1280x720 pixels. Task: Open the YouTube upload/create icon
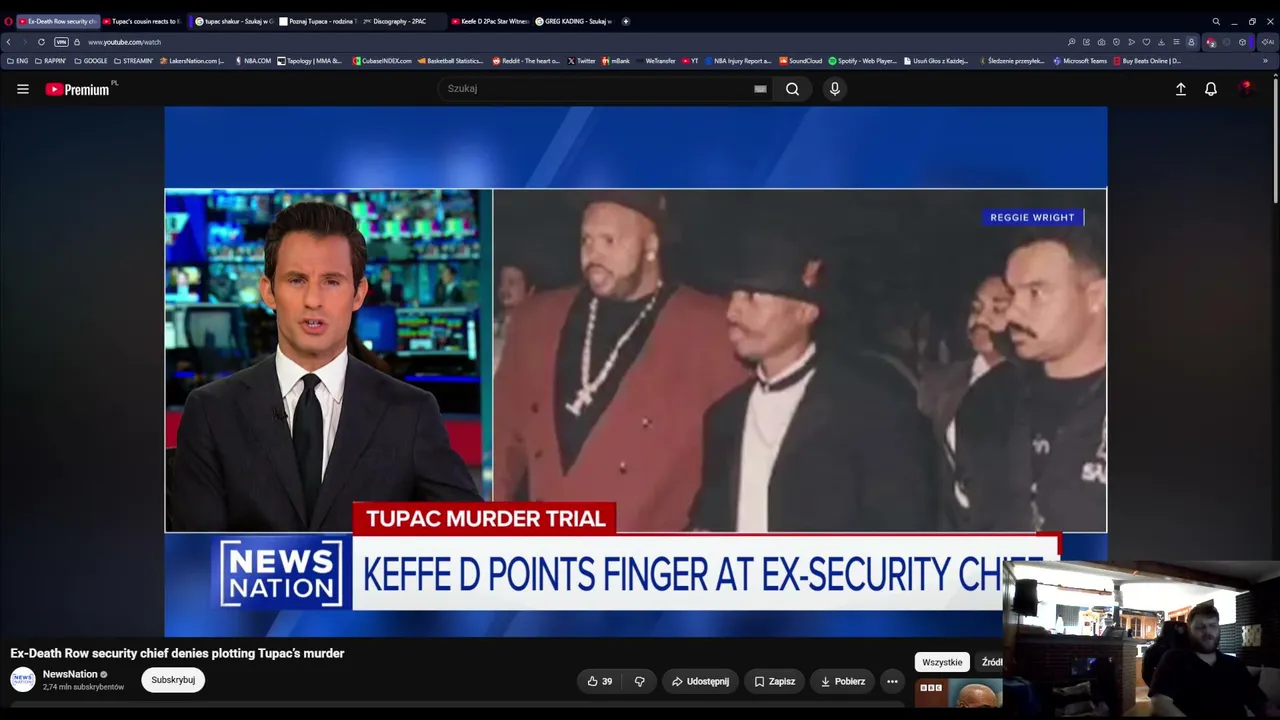click(1180, 89)
